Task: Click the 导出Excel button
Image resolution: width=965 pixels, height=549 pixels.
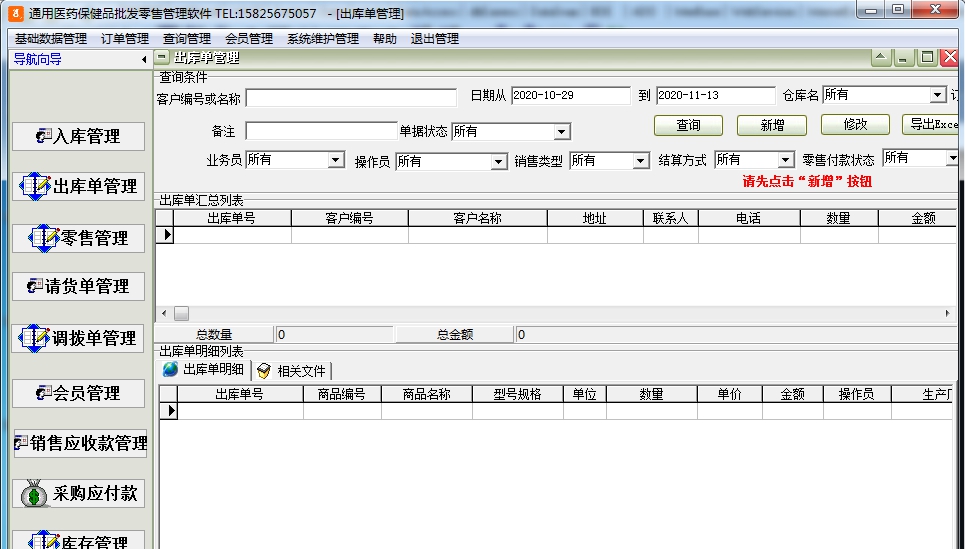Action: (931, 124)
